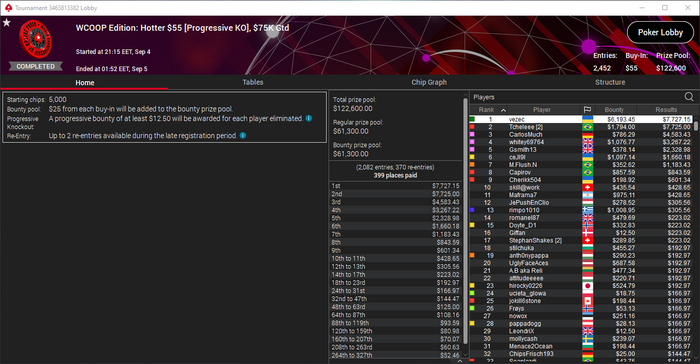The width and height of the screenshot is (700, 364).
Task: Click the German flag in CarlosMuch row
Action: pos(588,134)
